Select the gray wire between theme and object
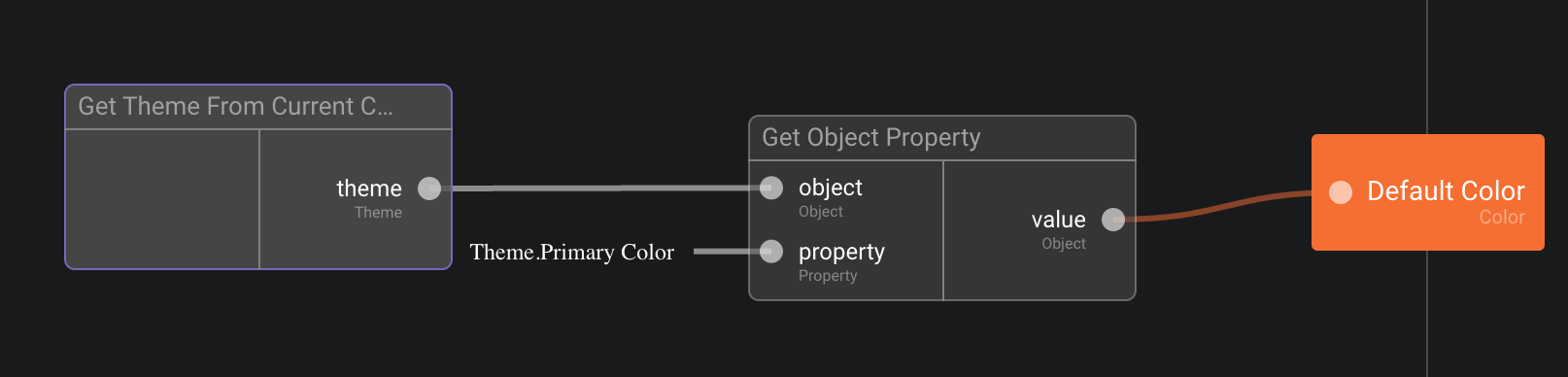Image resolution: width=1568 pixels, height=377 pixels. [x=600, y=188]
